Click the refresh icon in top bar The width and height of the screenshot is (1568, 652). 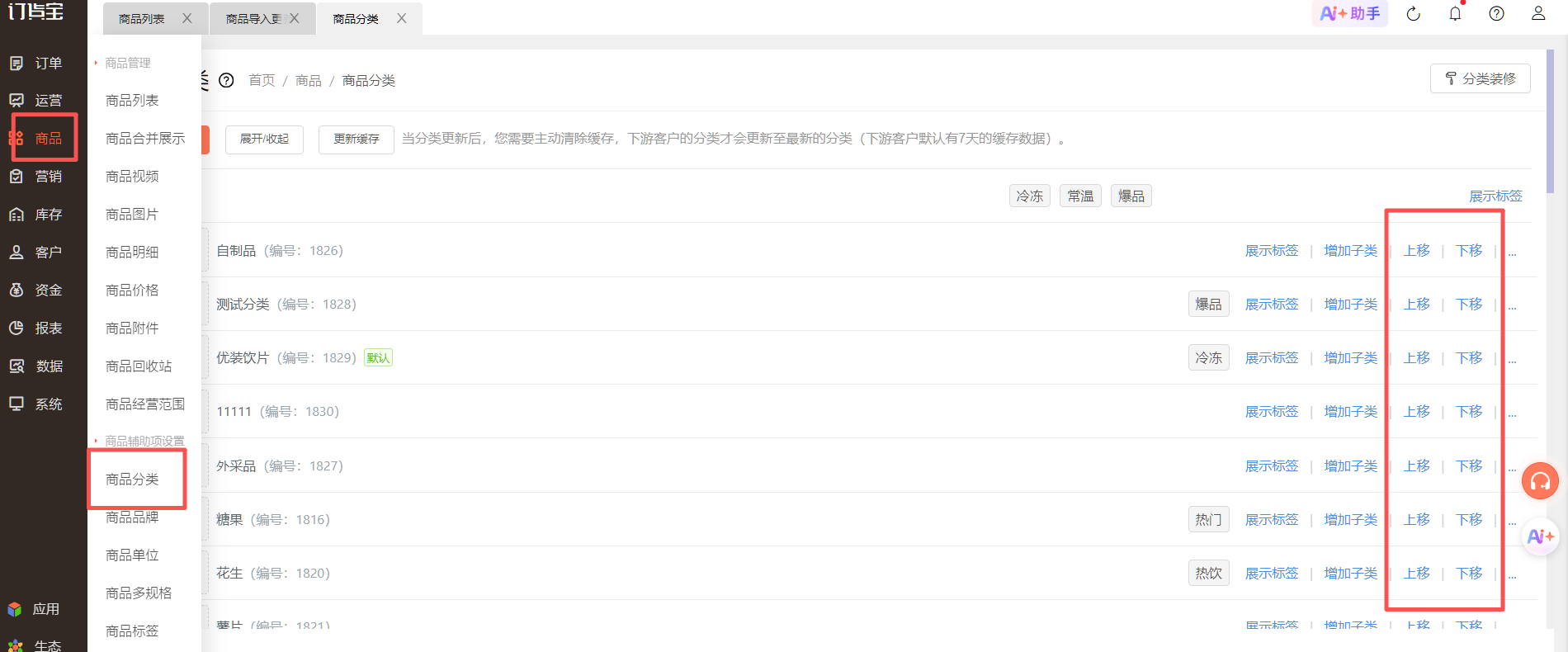pos(1414,14)
